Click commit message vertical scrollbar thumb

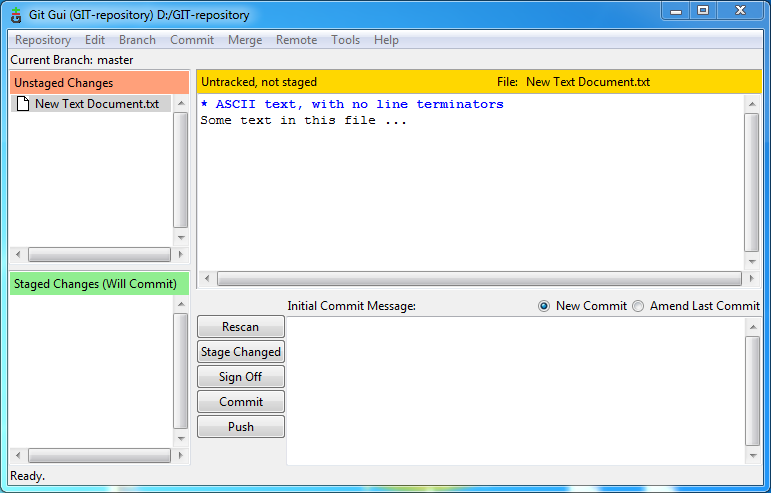coord(753,391)
